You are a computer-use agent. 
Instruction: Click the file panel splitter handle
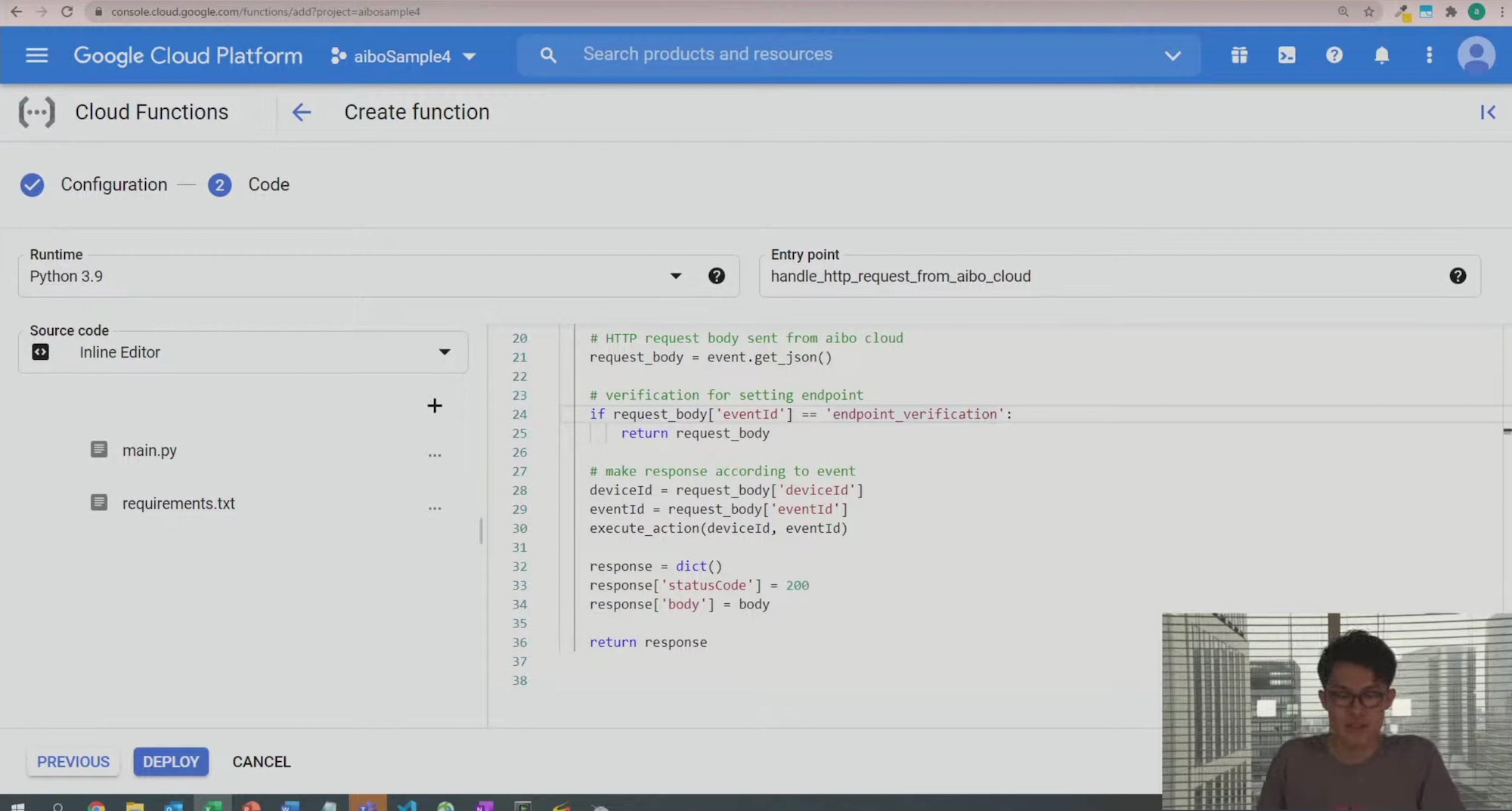481,531
